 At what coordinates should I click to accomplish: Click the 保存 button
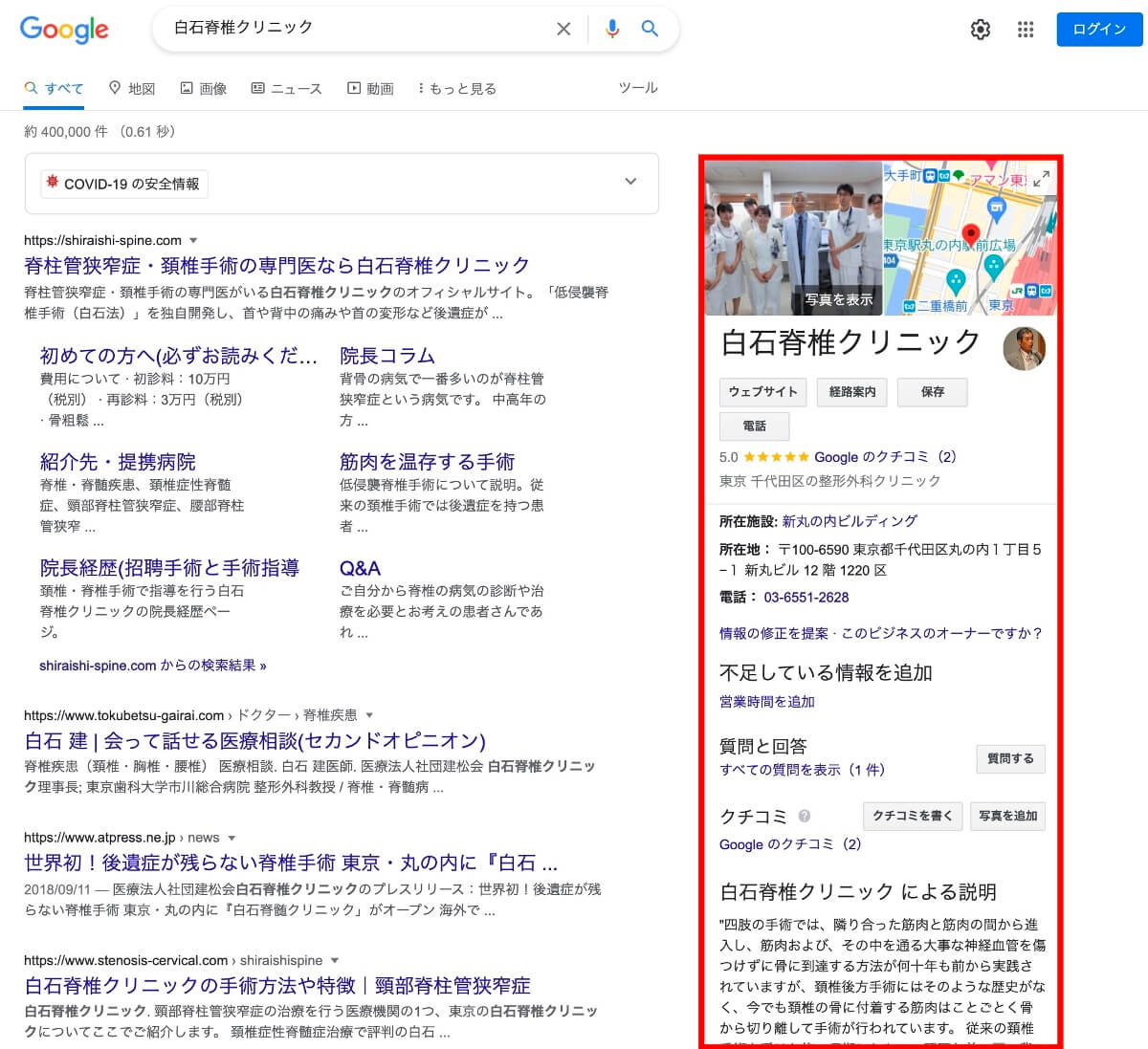[x=933, y=392]
